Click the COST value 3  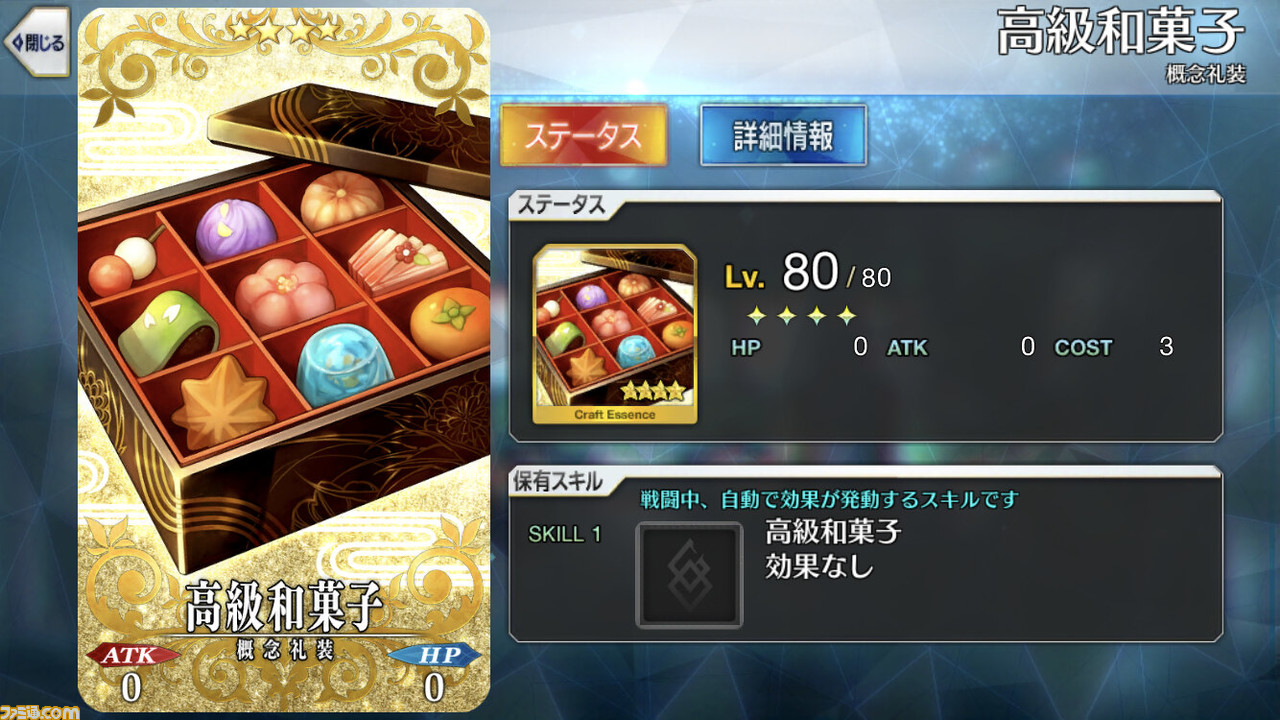pyautogui.click(x=1166, y=348)
